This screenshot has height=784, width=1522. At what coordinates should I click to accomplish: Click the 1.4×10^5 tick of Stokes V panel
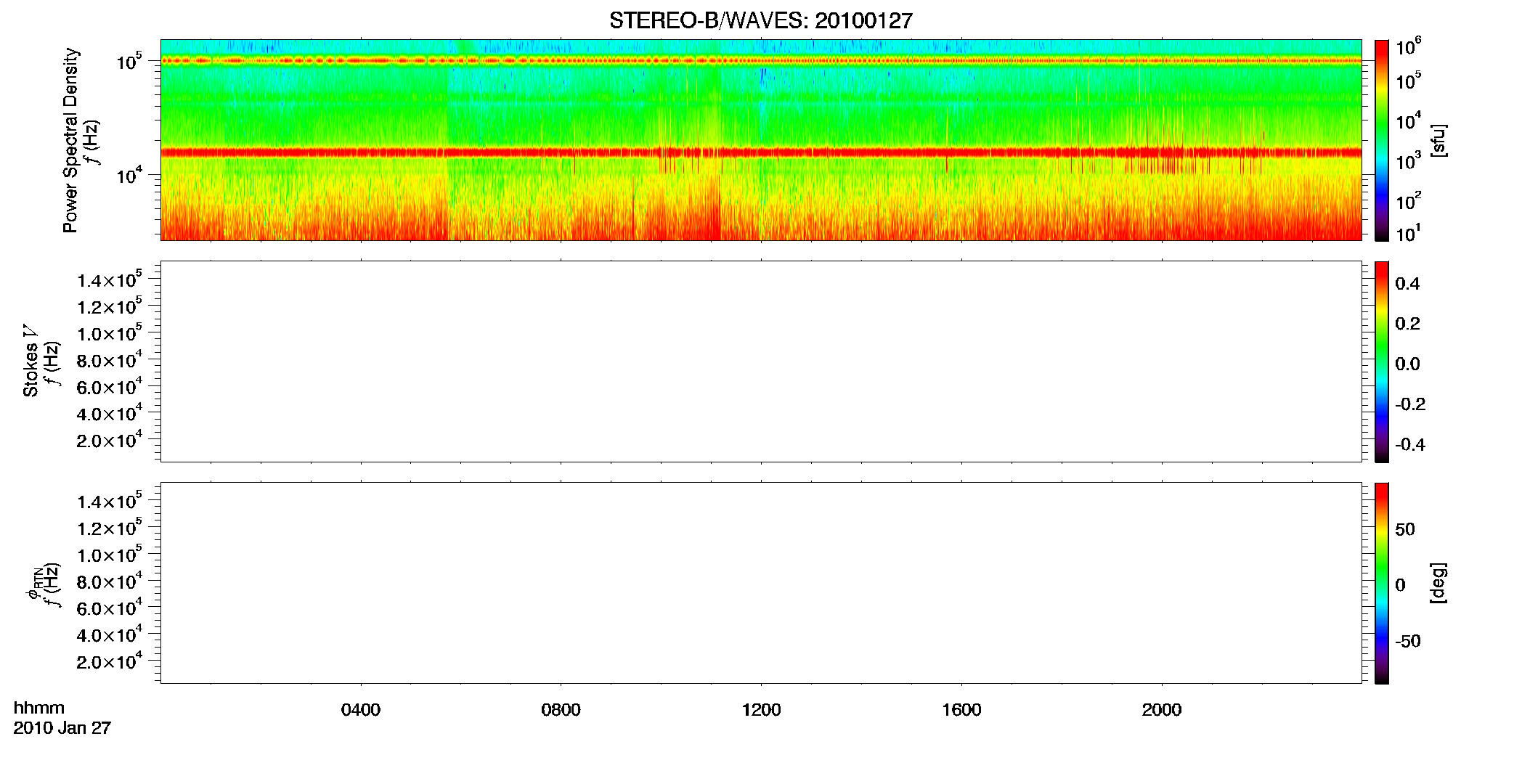pos(110,279)
